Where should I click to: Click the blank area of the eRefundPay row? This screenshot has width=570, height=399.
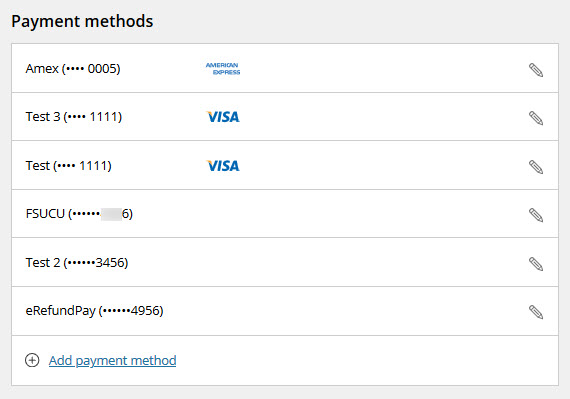pos(345,311)
